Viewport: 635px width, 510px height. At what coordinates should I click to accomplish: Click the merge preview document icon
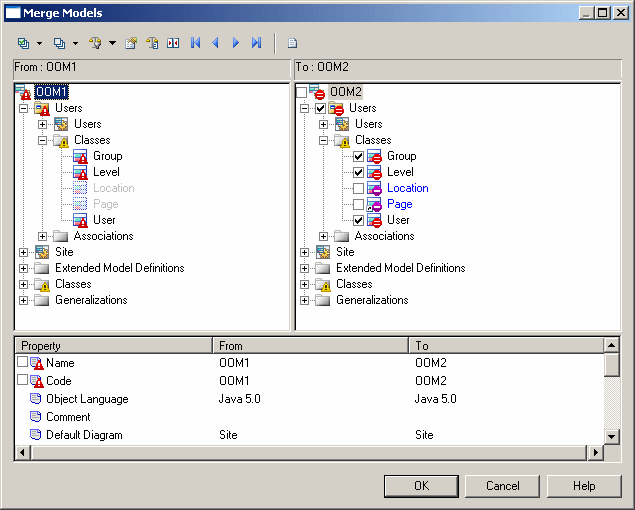[292, 43]
